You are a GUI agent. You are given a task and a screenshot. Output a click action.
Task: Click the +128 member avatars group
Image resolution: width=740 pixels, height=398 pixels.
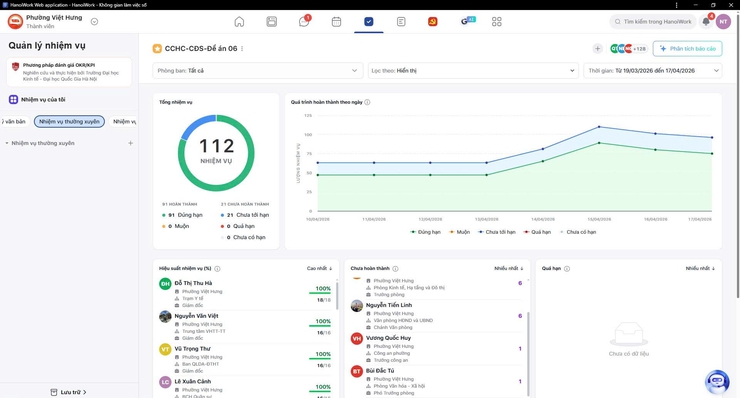[628, 49]
